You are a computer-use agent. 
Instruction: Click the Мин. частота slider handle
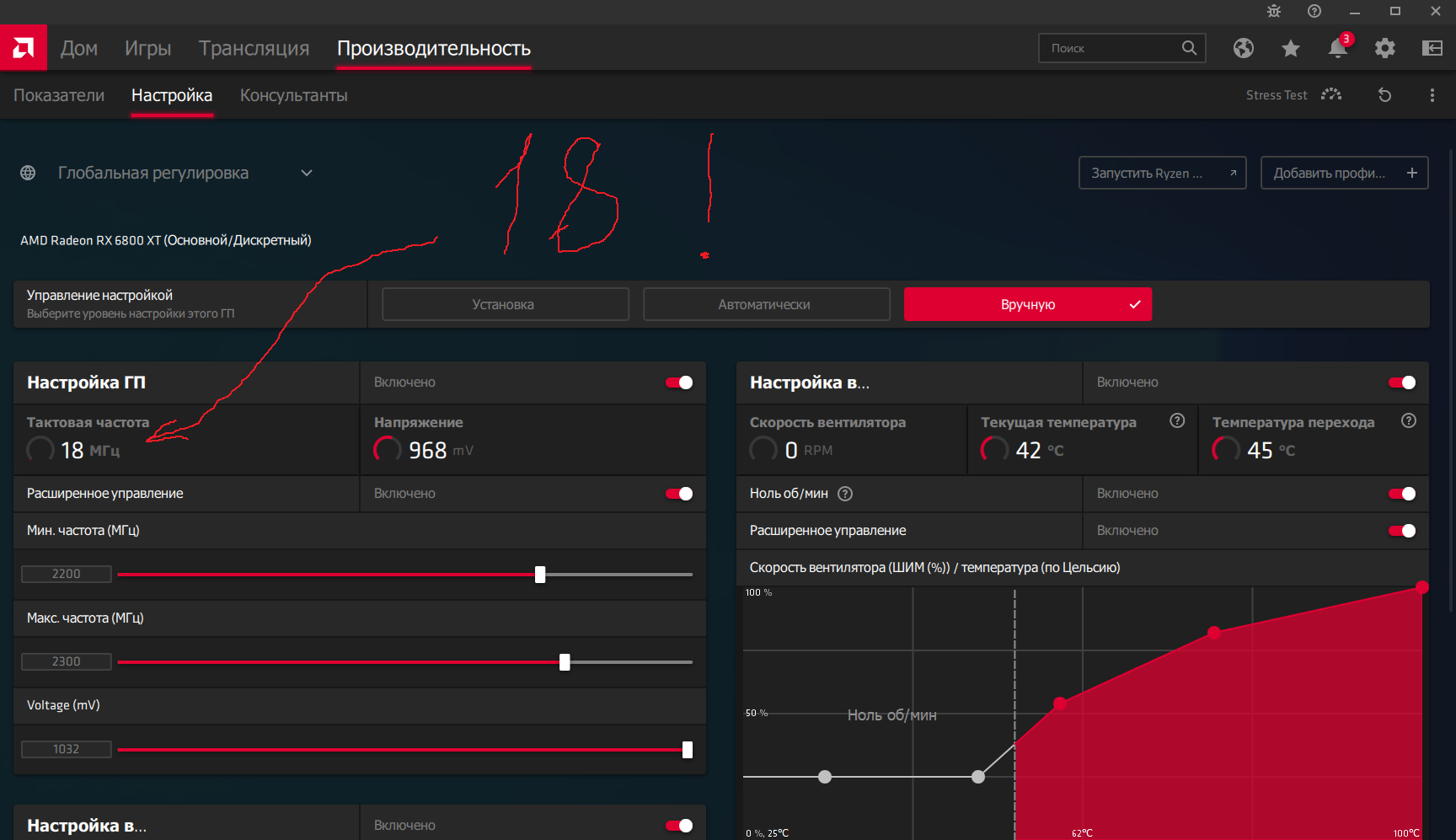pyautogui.click(x=540, y=575)
